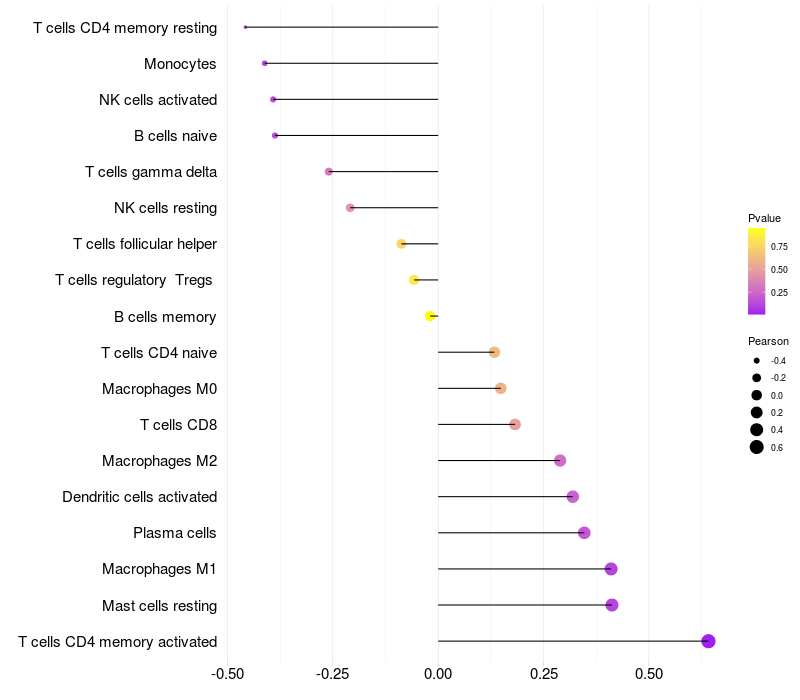Select the Pearson 0.0 legend circle
The width and height of the screenshot is (800, 700).
(757, 395)
